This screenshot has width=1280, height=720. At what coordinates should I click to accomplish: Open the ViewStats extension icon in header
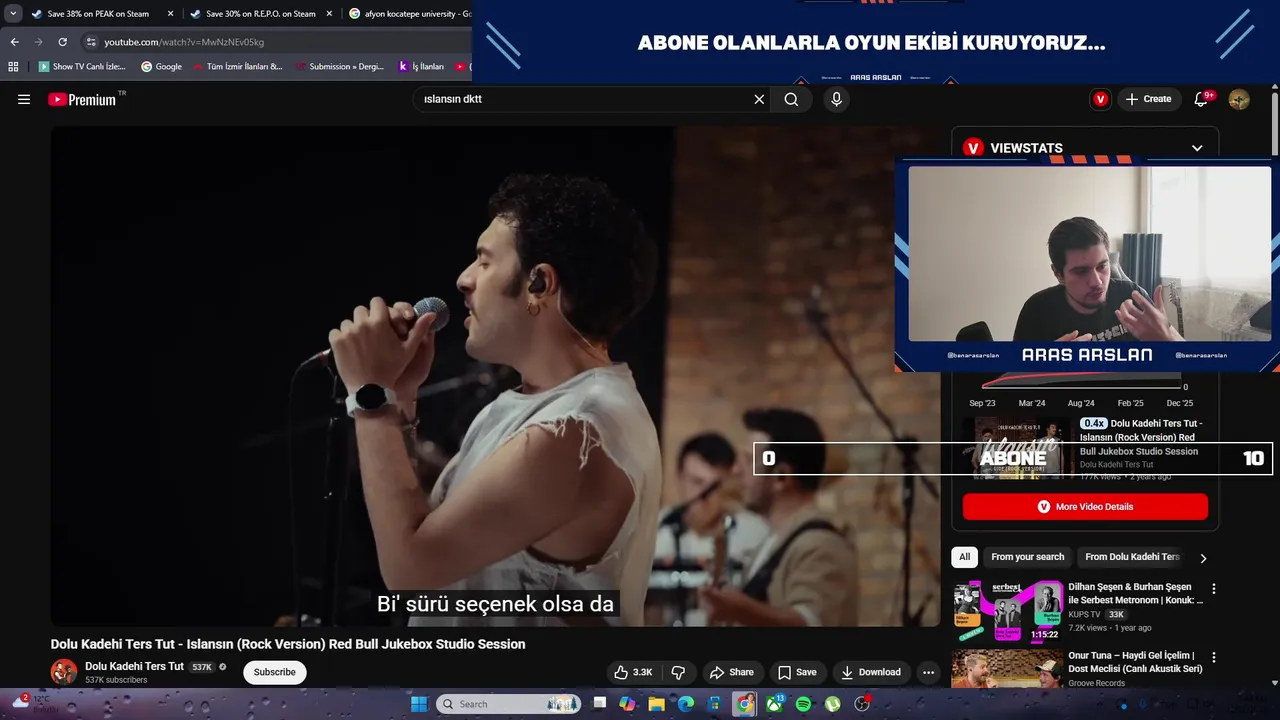(x=1100, y=99)
